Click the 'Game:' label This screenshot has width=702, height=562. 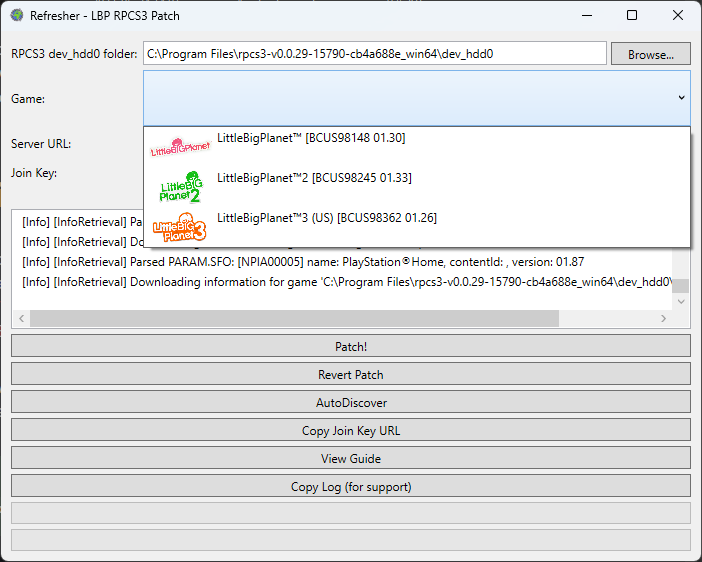[x=28, y=99]
